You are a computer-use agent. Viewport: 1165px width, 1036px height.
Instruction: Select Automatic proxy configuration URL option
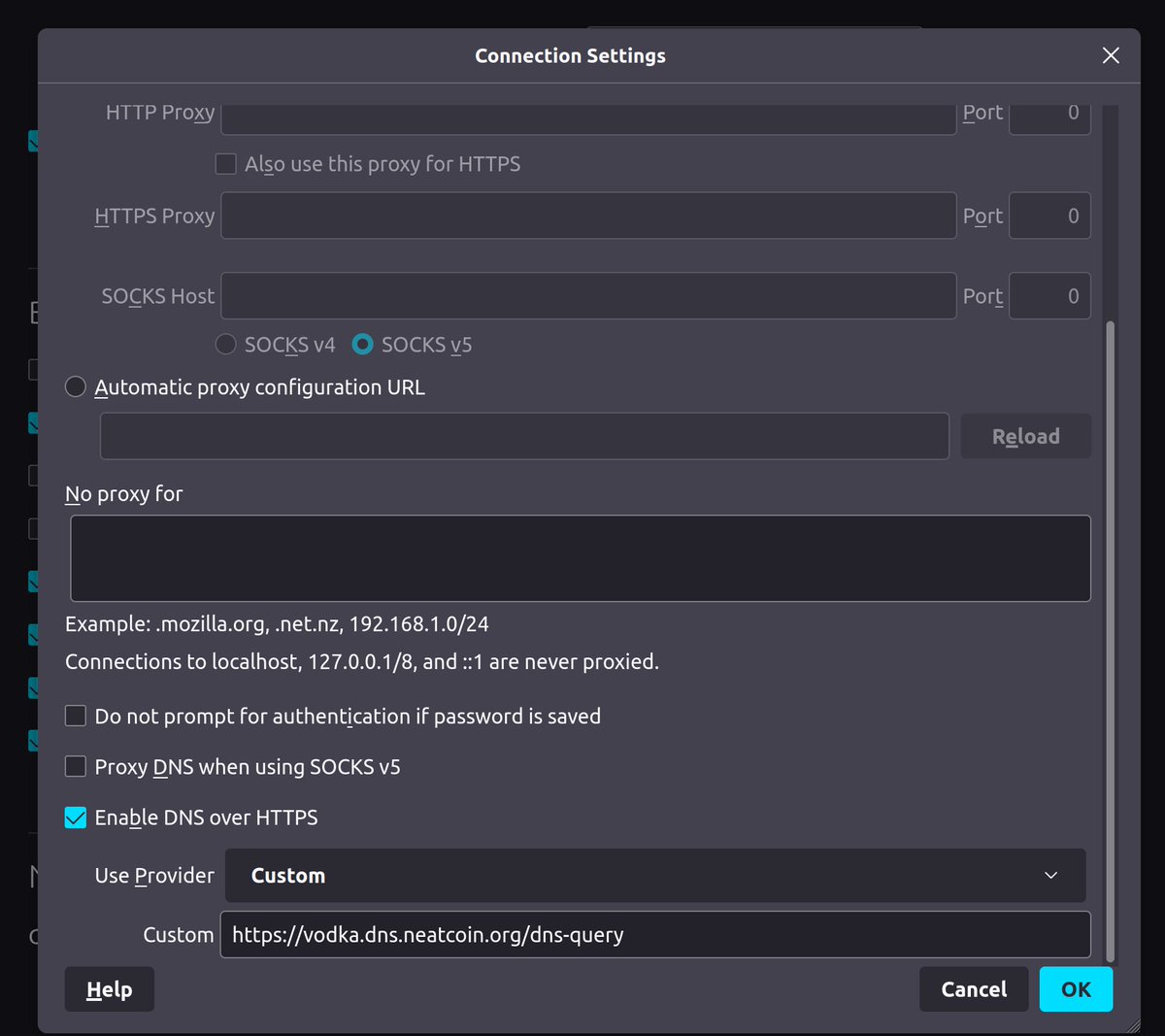point(76,387)
